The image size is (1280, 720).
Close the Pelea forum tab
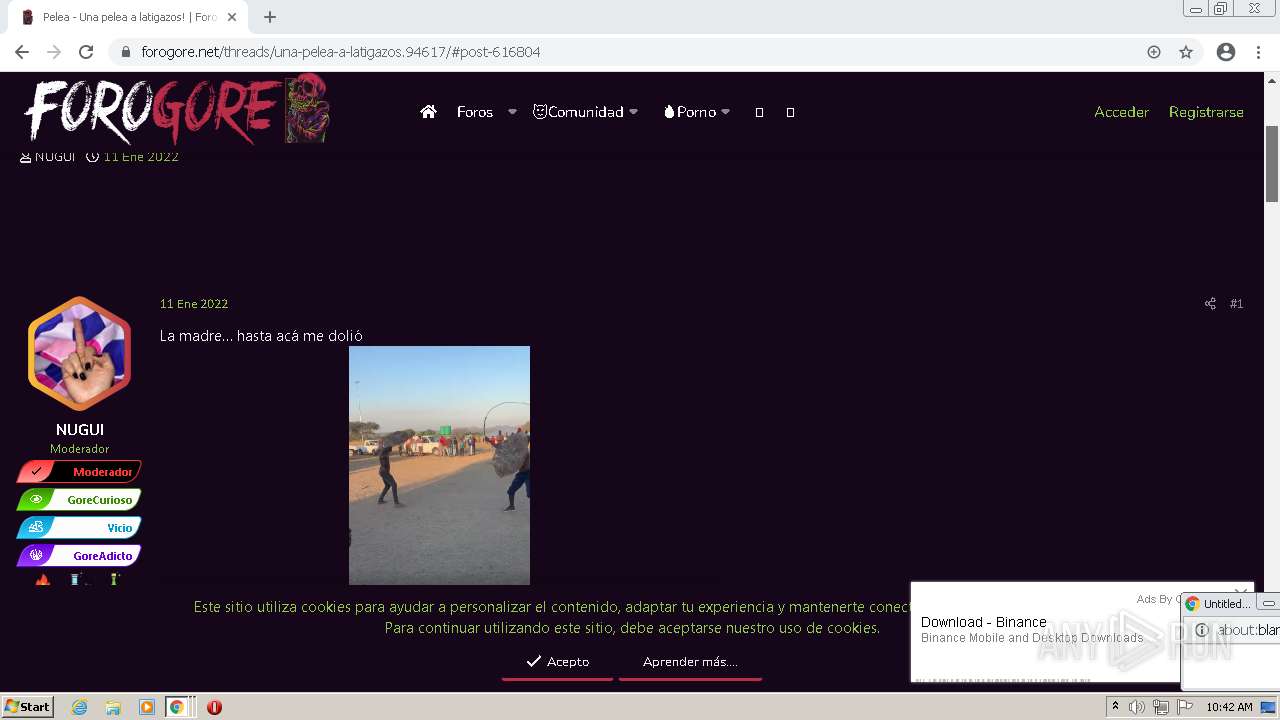click(x=232, y=17)
